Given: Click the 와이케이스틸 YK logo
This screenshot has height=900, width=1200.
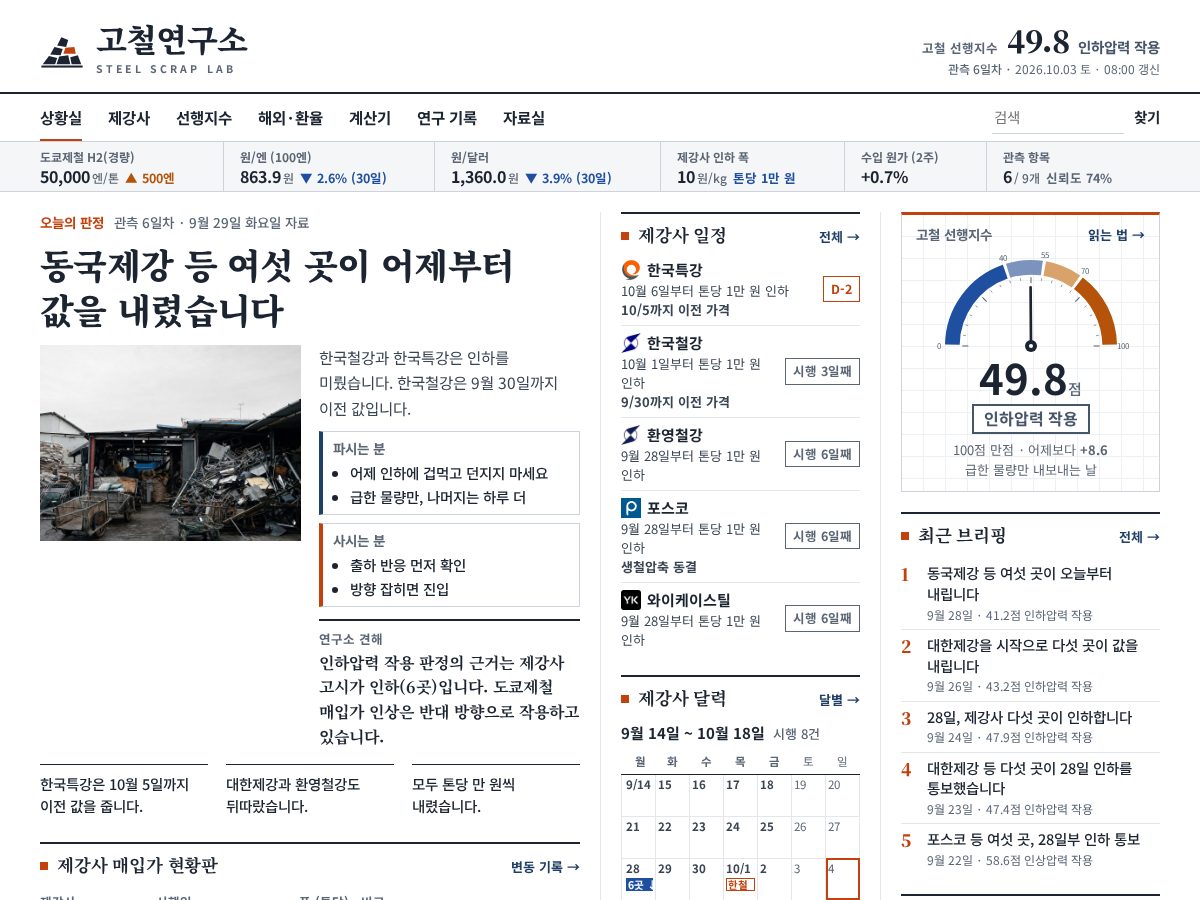Looking at the screenshot, I should pyautogui.click(x=631, y=600).
